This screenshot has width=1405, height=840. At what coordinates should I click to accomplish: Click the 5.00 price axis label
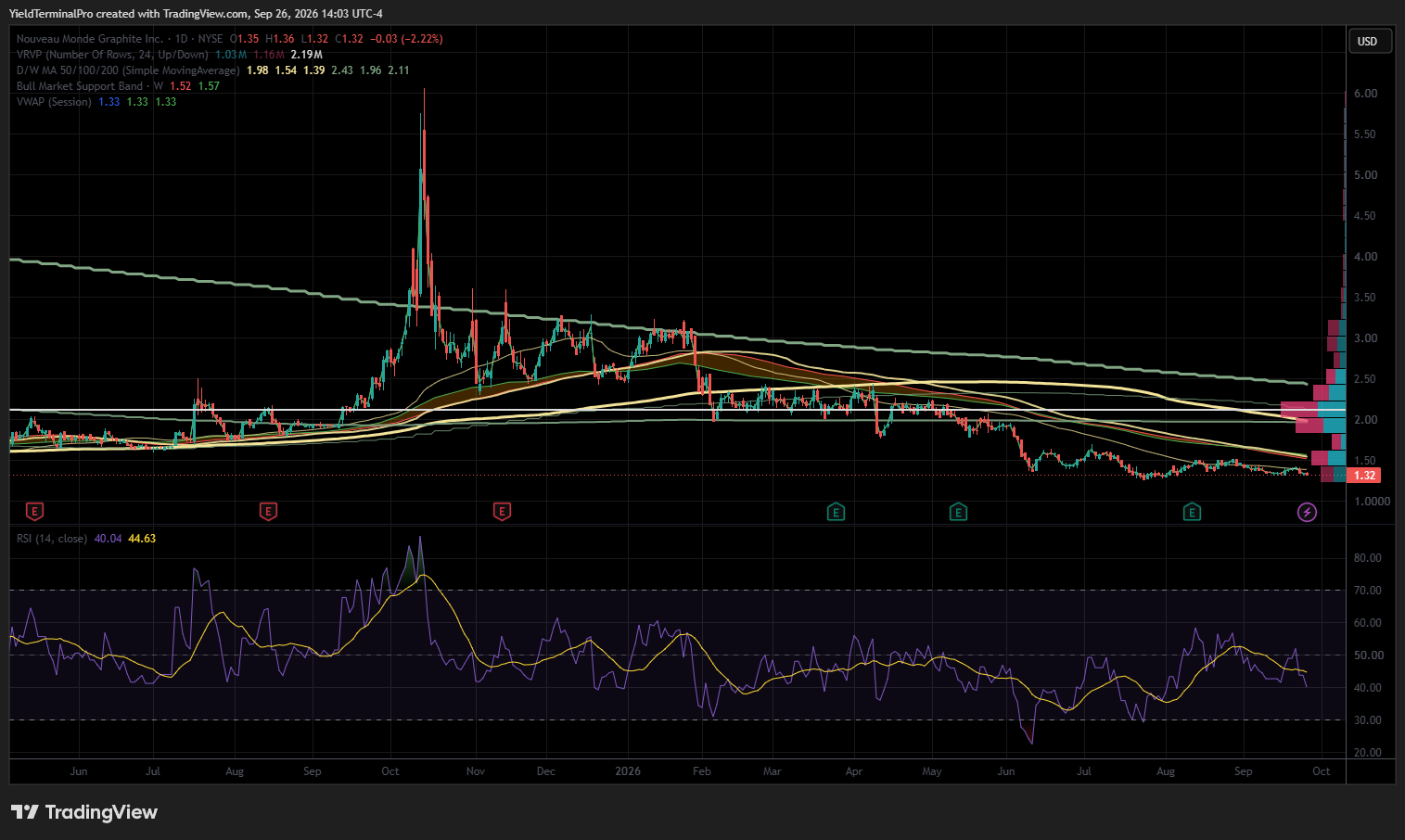coord(1365,175)
